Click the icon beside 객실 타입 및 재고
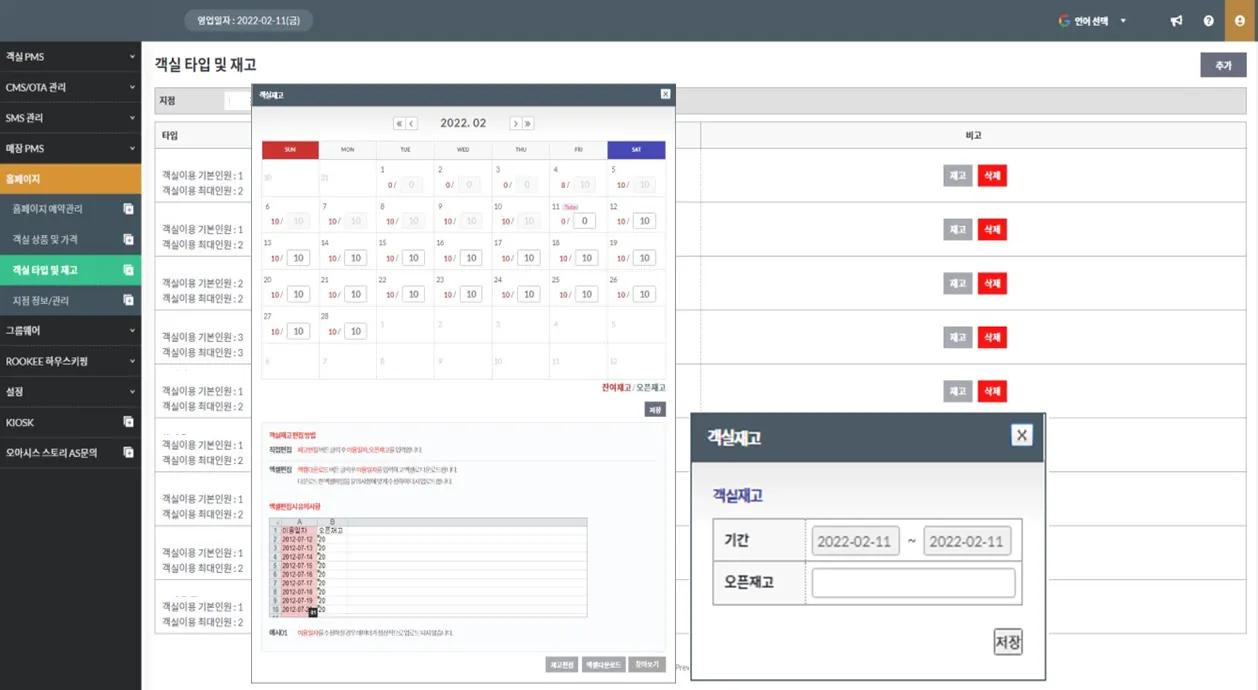Image resolution: width=1258 pixels, height=690 pixels. coord(128,270)
